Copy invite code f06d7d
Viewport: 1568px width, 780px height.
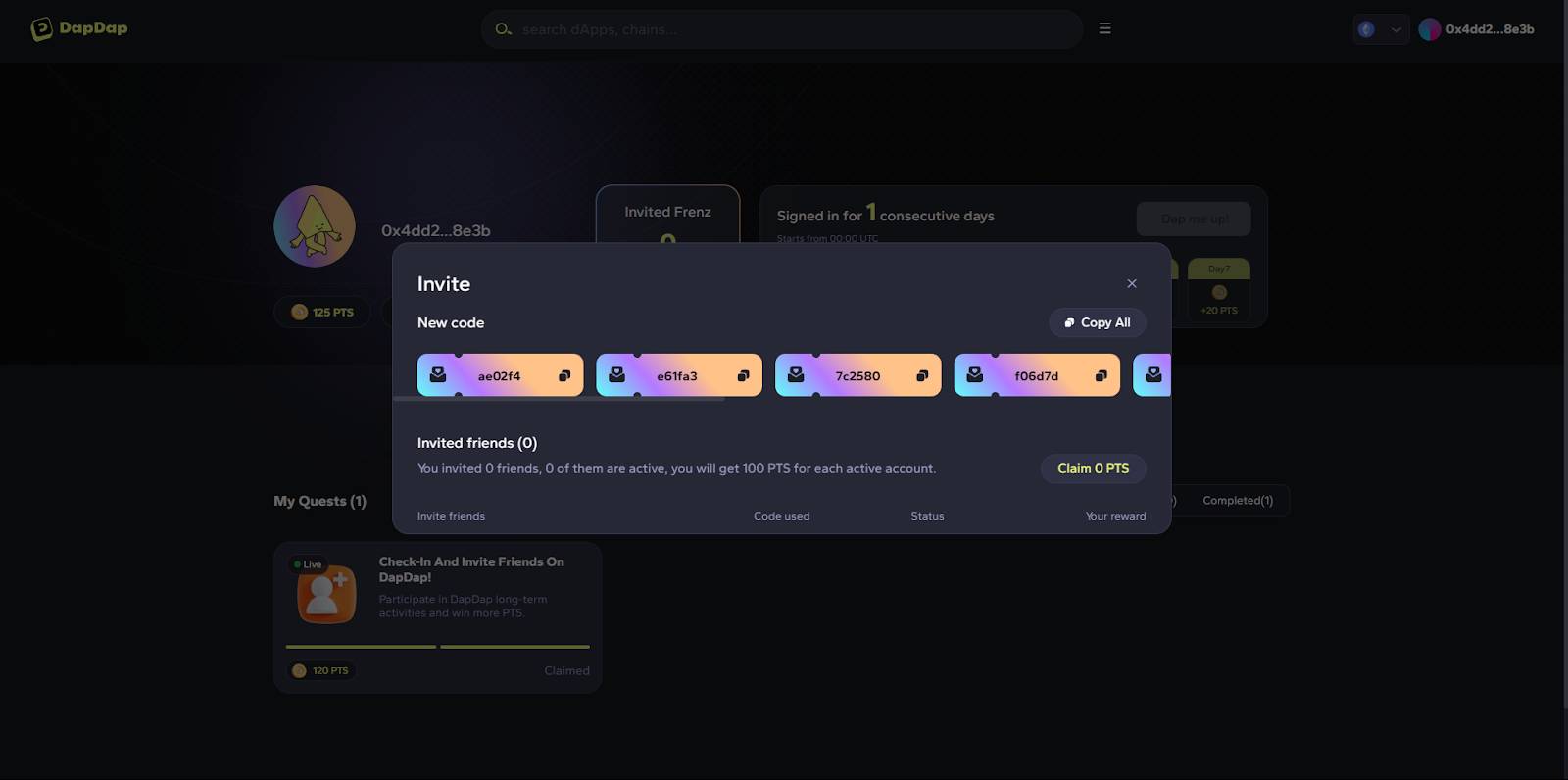(x=1102, y=376)
